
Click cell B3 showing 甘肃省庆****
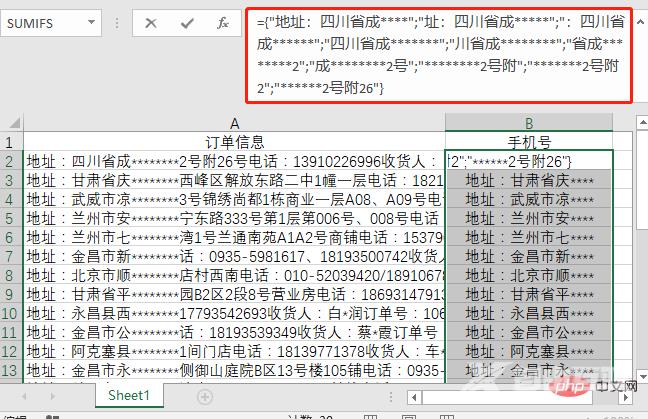(x=529, y=180)
